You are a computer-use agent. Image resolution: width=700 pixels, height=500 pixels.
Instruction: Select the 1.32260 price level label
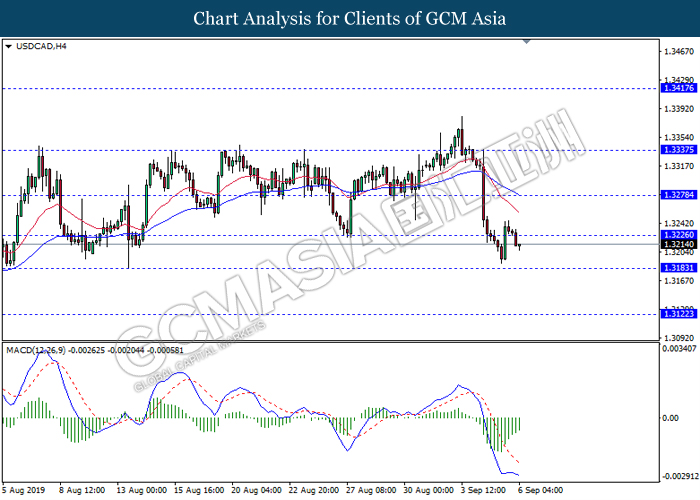[678, 235]
